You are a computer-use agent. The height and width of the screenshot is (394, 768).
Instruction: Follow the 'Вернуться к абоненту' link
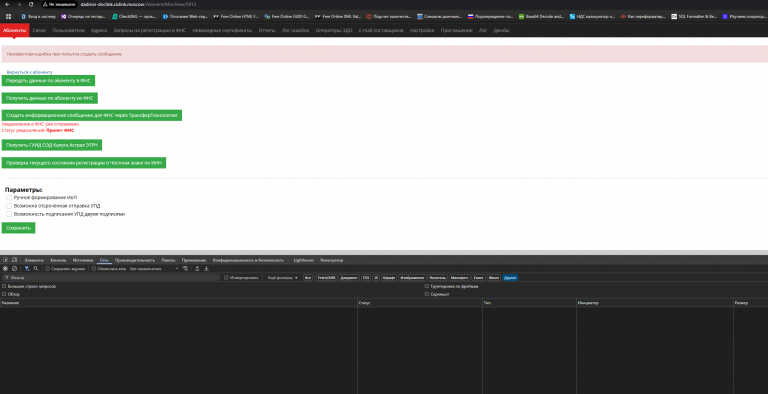pos(29,72)
